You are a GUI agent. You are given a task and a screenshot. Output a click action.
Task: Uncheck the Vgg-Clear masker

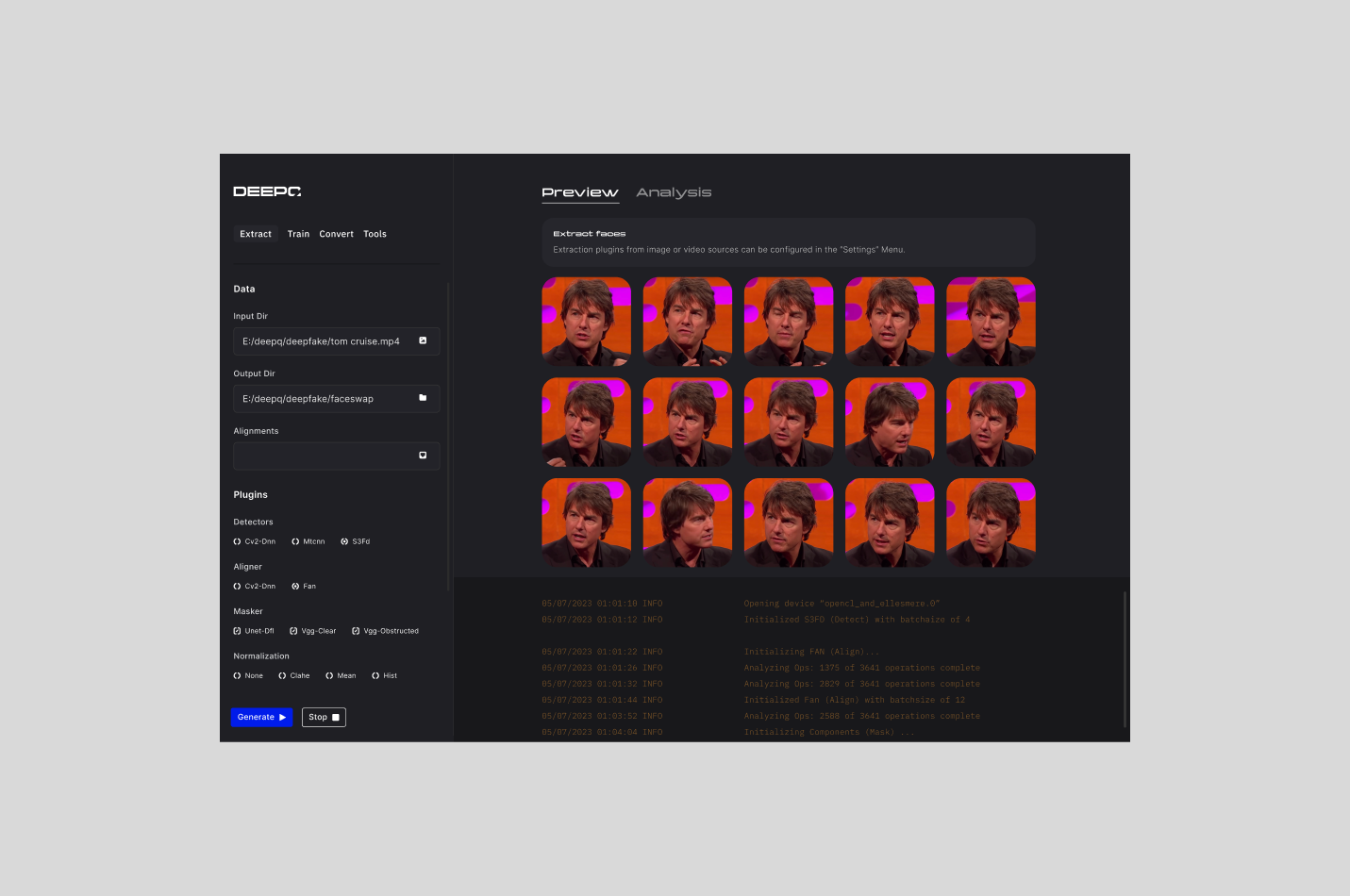(293, 631)
